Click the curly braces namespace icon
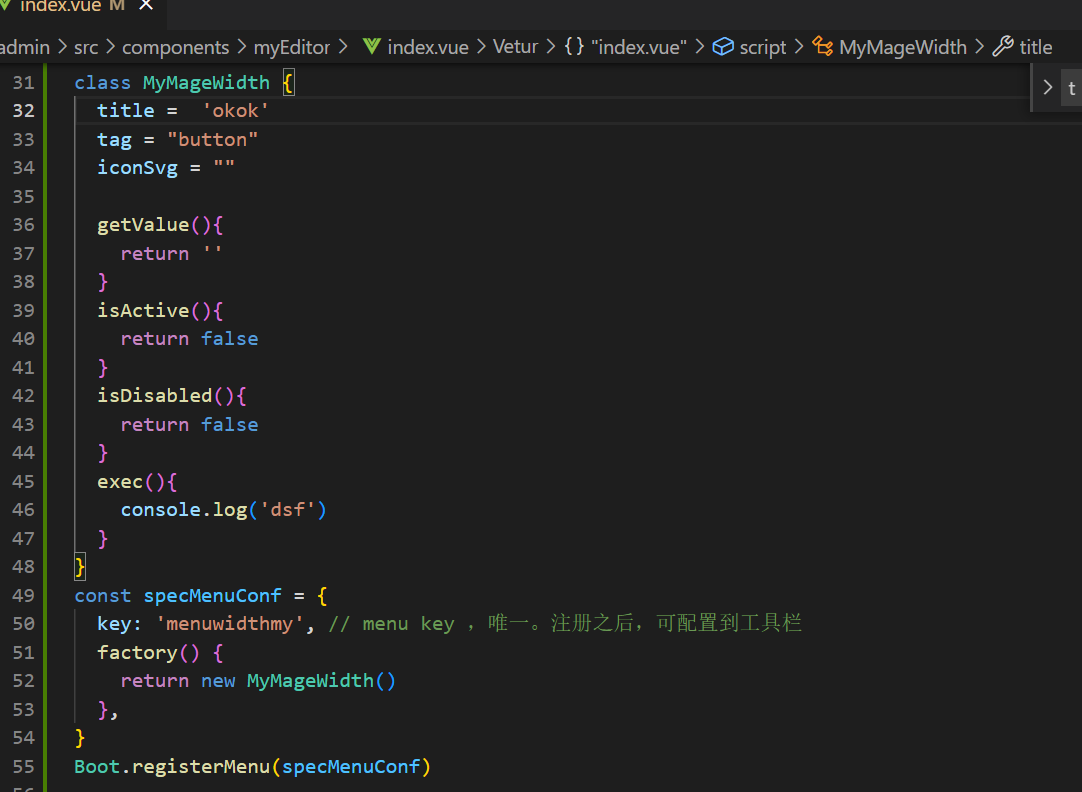Screen dimensions: 1082x792 tap(574, 47)
